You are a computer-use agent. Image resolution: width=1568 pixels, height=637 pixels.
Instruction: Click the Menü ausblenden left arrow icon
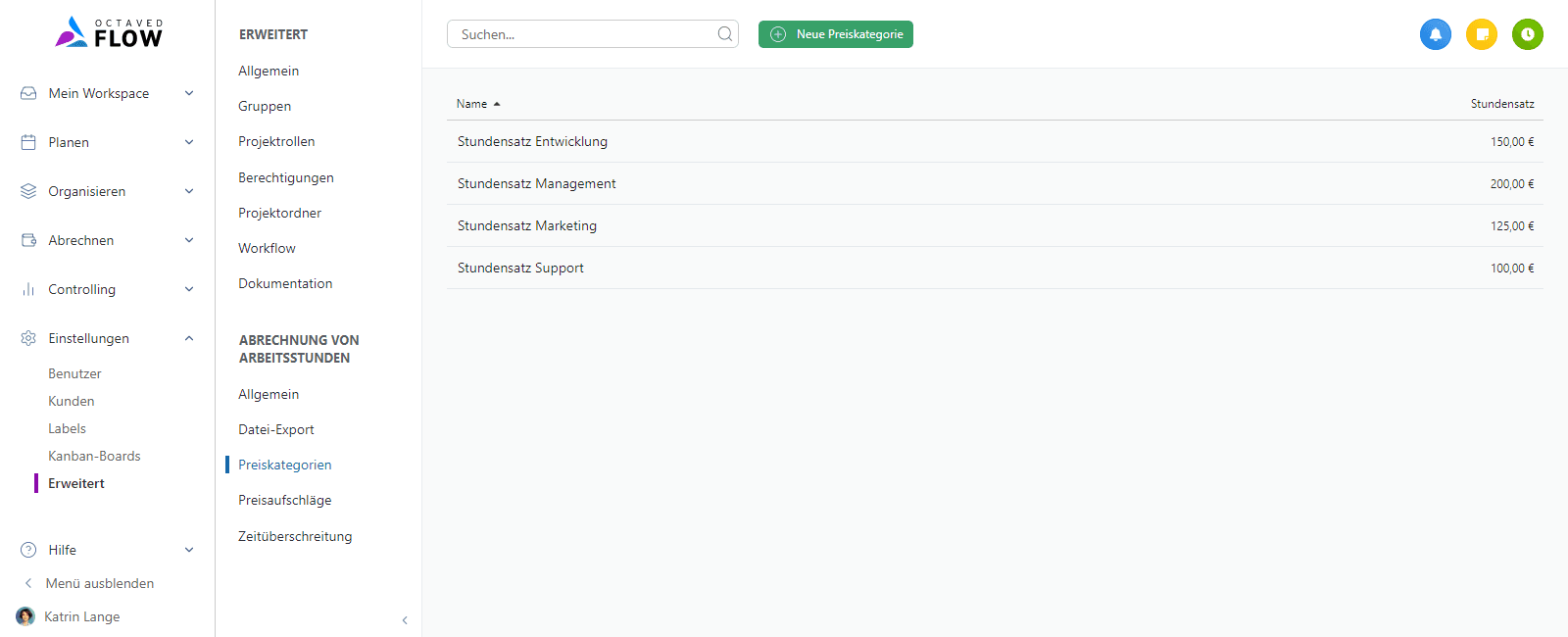28,583
